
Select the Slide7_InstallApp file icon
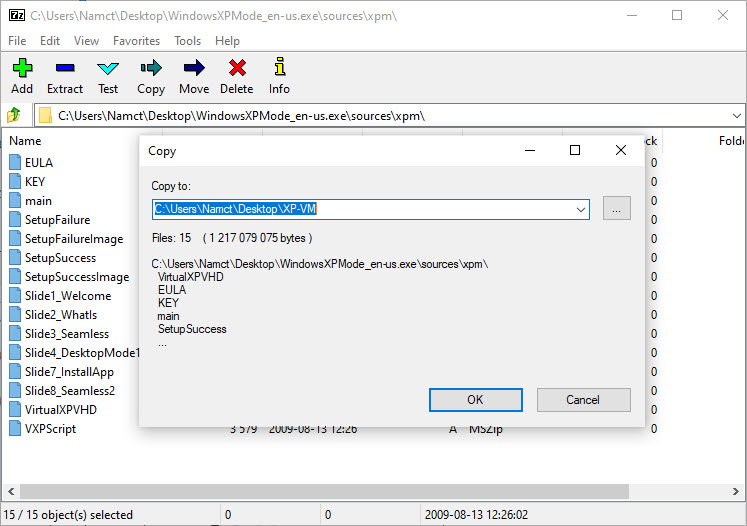tap(15, 372)
